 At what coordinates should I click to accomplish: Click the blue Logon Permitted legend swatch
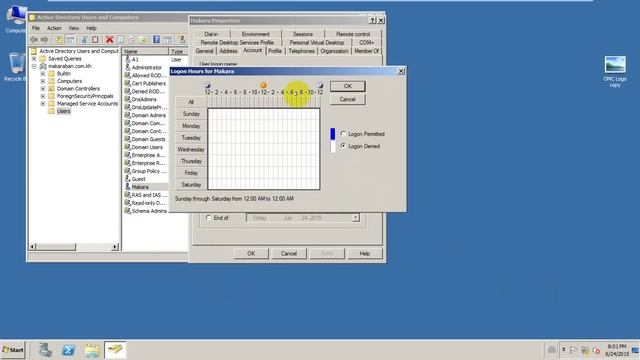333,134
